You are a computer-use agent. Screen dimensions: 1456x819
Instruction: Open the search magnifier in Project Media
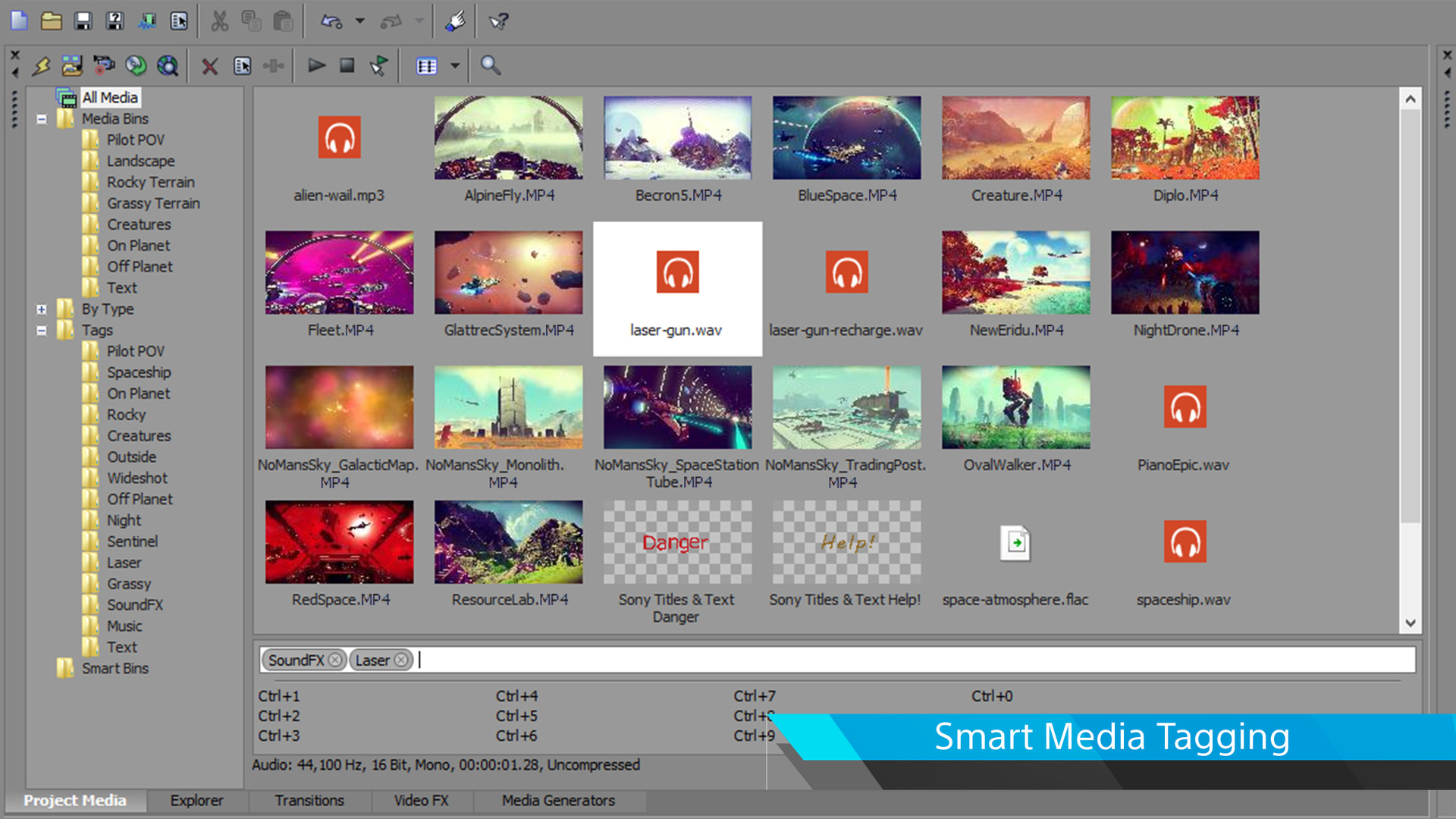tap(491, 65)
